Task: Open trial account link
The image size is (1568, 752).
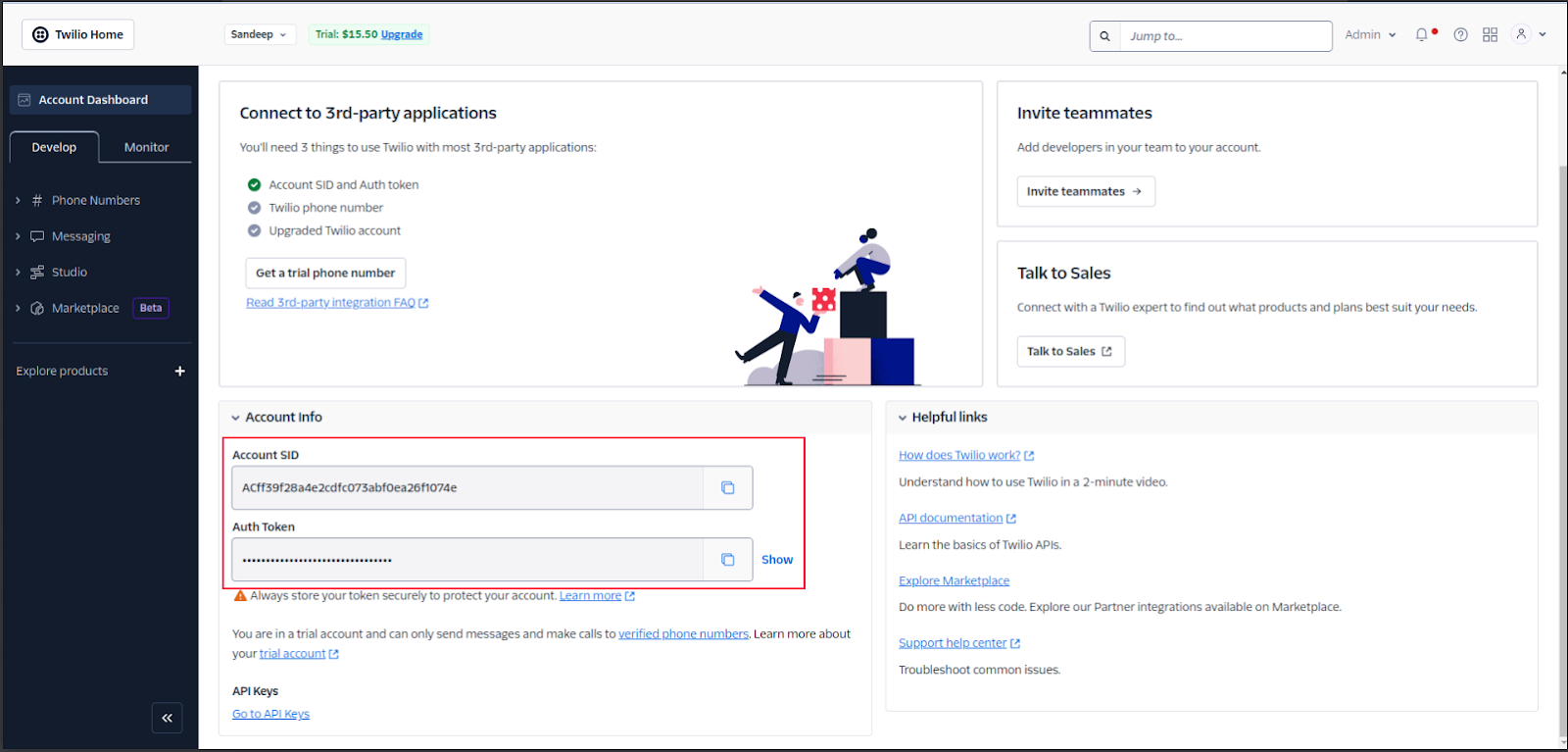Action: point(299,654)
